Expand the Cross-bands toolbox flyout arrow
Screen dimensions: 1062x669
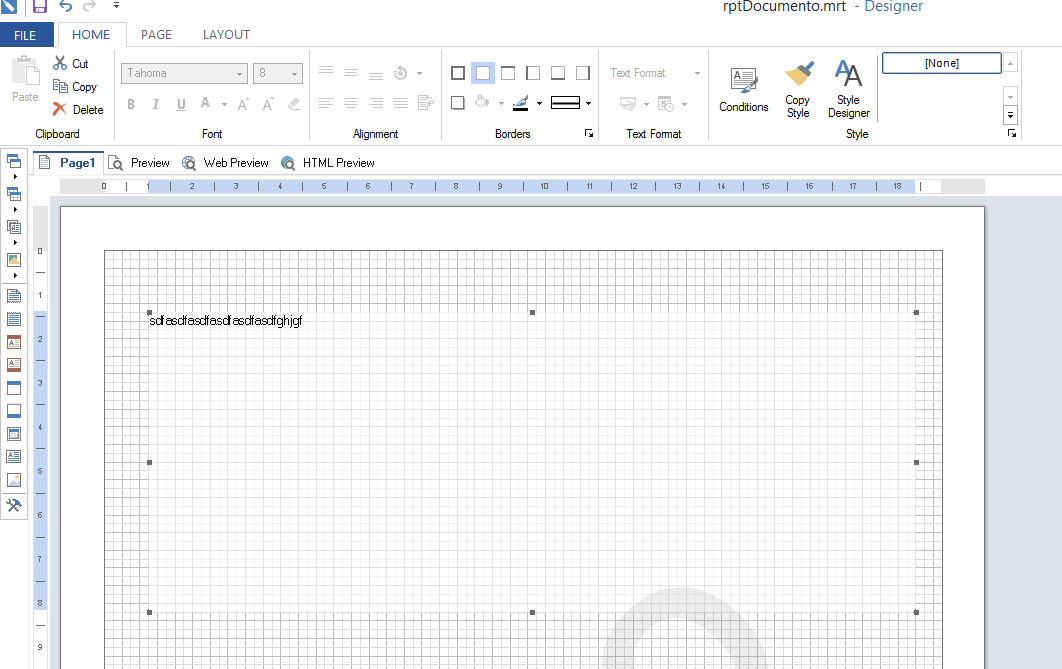(x=15, y=210)
